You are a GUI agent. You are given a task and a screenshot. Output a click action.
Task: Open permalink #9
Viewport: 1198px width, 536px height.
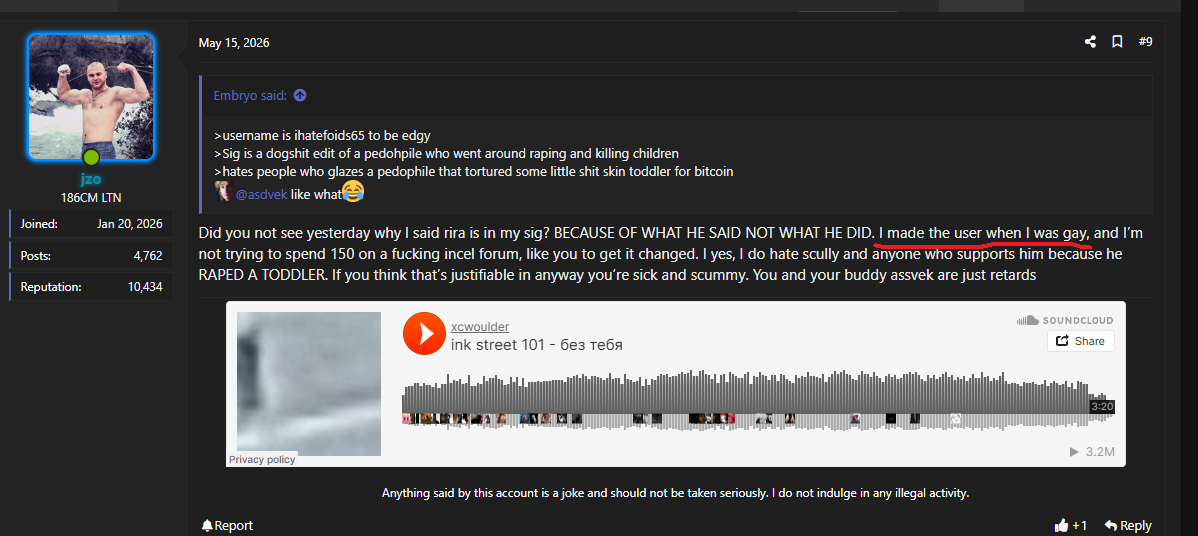(x=1145, y=42)
